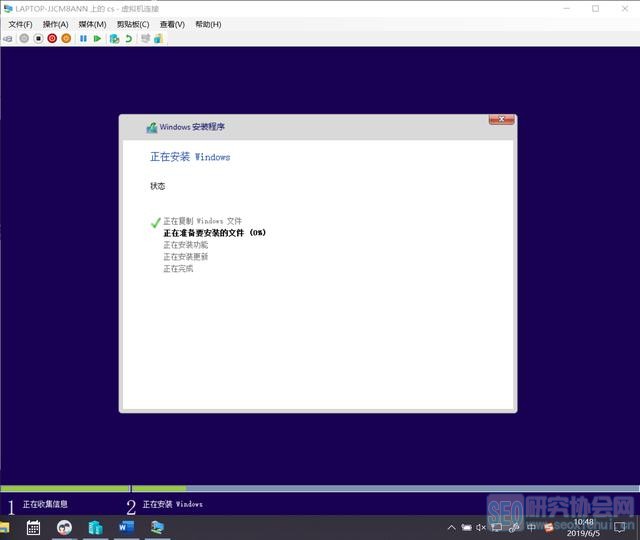Screen dimensions: 640x540
Task: Open the 查看(V) menu
Action: click(x=172, y=24)
